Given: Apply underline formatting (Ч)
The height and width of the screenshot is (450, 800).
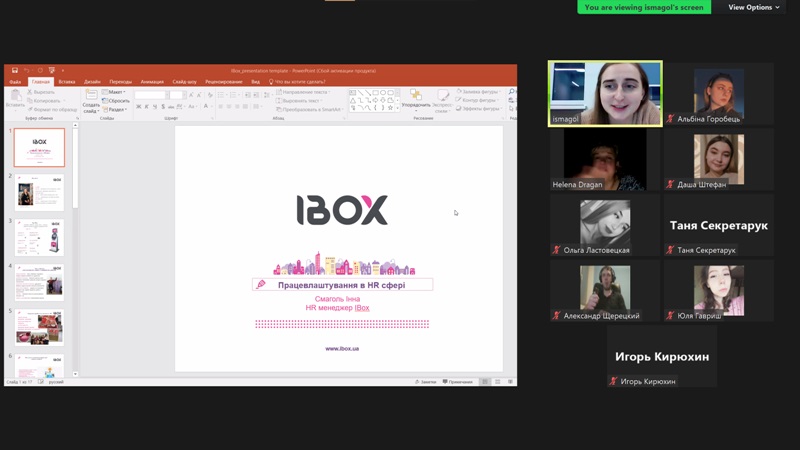Looking at the screenshot, I should (155, 107).
